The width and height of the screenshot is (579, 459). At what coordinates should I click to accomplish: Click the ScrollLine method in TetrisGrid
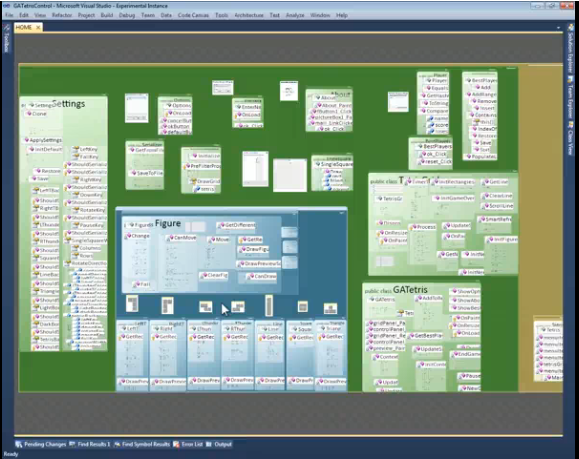point(498,206)
